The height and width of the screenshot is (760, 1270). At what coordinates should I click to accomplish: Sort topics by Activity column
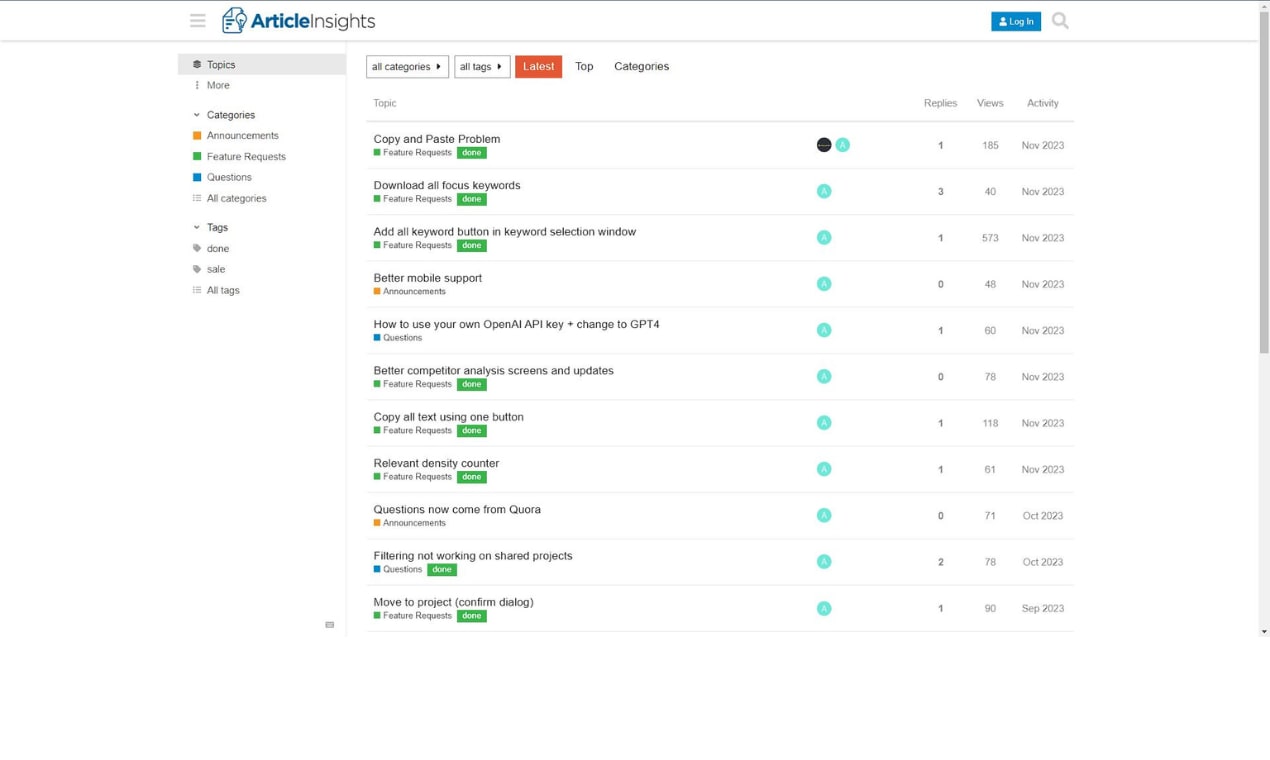pyautogui.click(x=1043, y=103)
